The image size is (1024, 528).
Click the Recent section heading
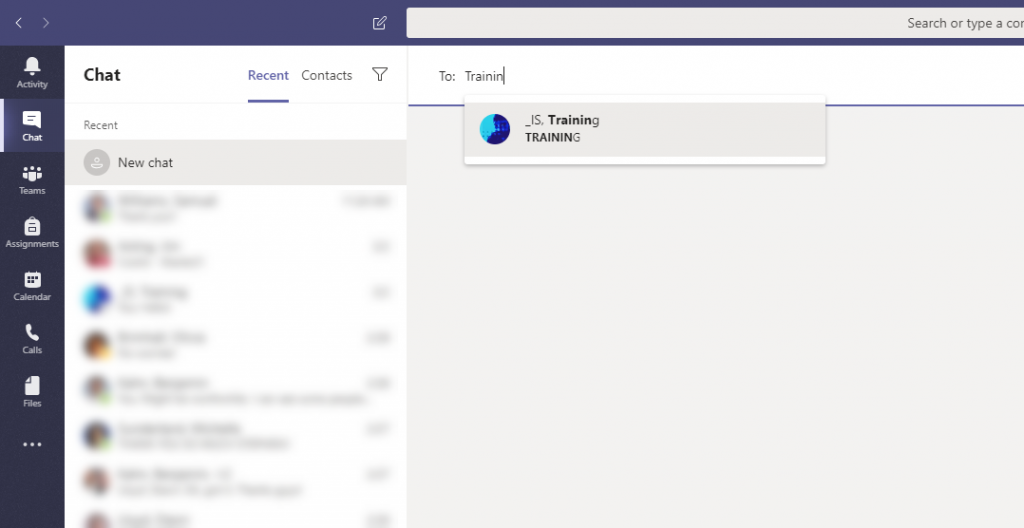(101, 125)
